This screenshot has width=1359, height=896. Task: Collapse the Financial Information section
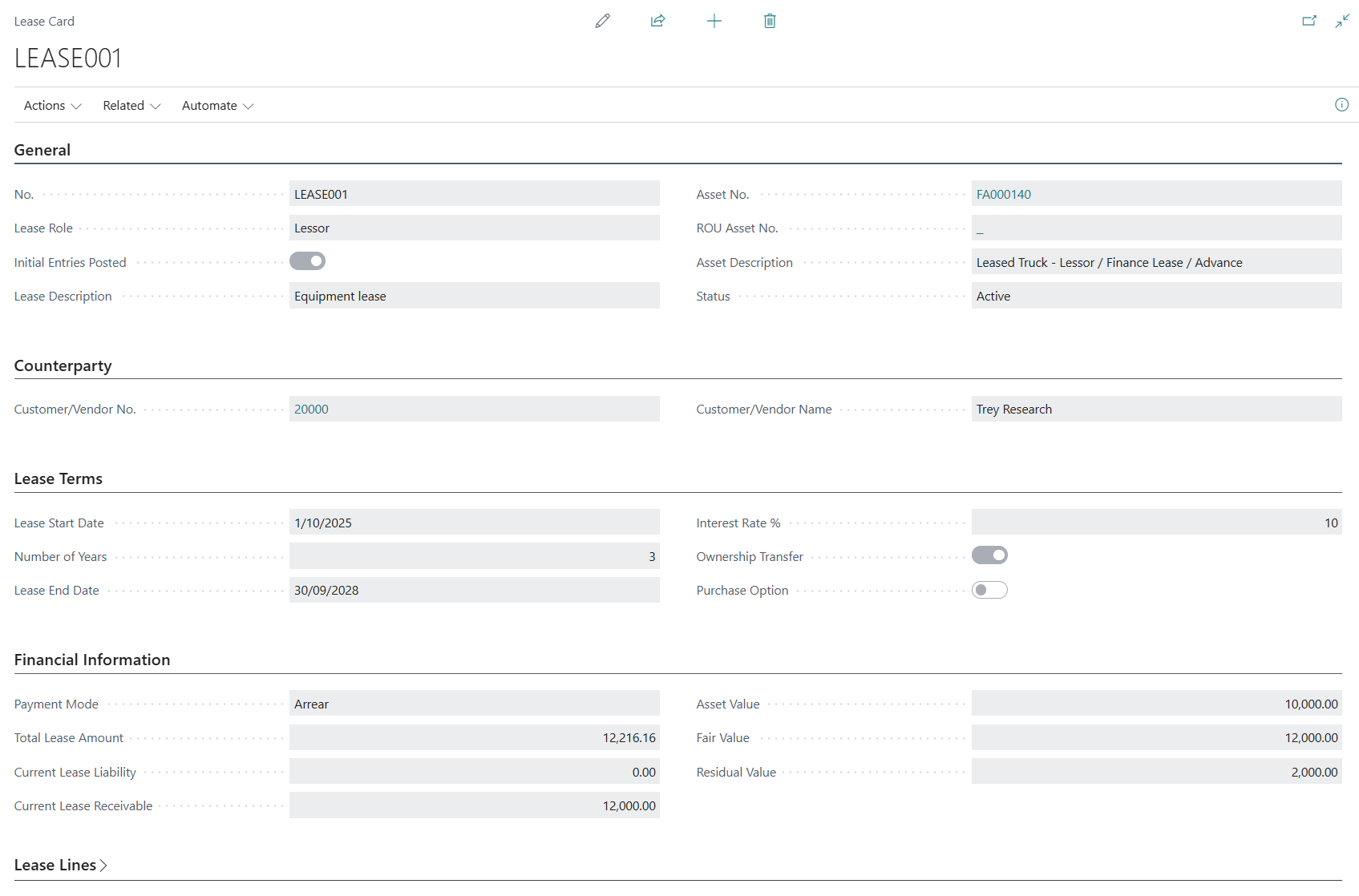[92, 660]
